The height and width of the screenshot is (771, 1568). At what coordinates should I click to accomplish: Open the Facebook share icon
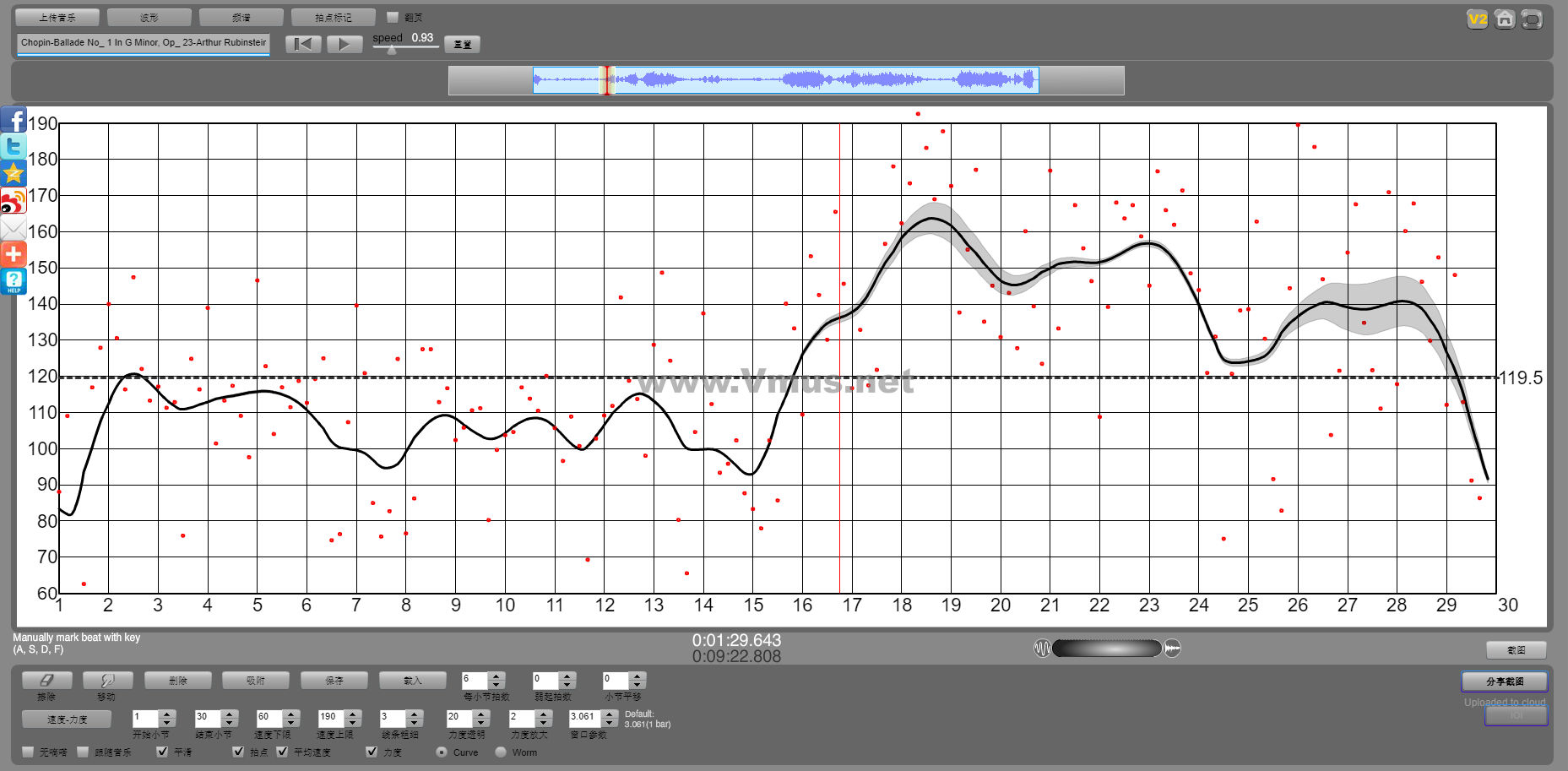tap(14, 121)
